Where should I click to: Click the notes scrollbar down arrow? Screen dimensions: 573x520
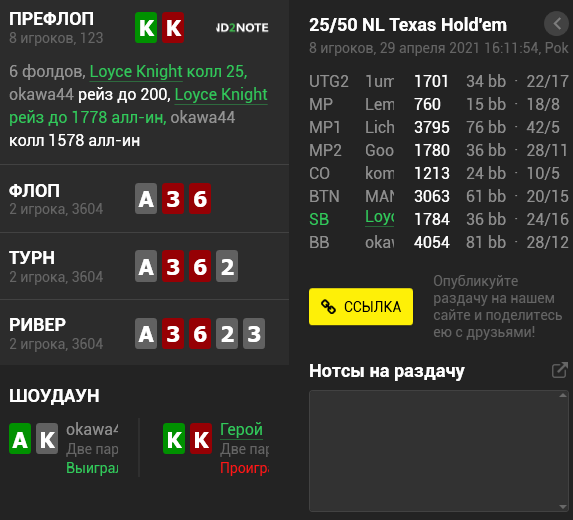coord(563,506)
